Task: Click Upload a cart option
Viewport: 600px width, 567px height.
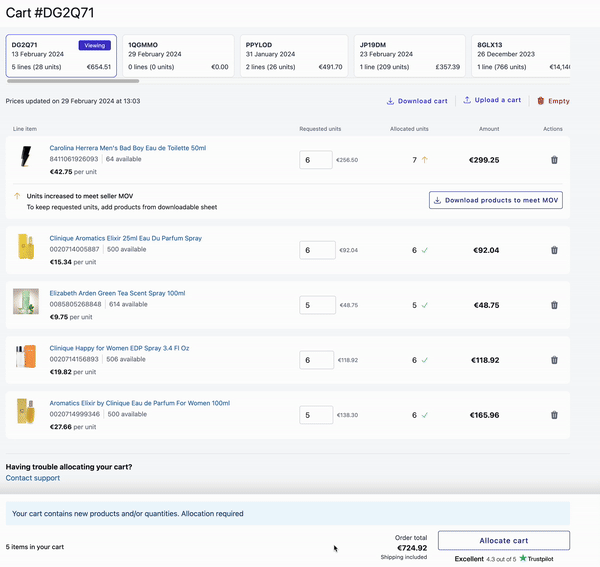Action: point(492,101)
